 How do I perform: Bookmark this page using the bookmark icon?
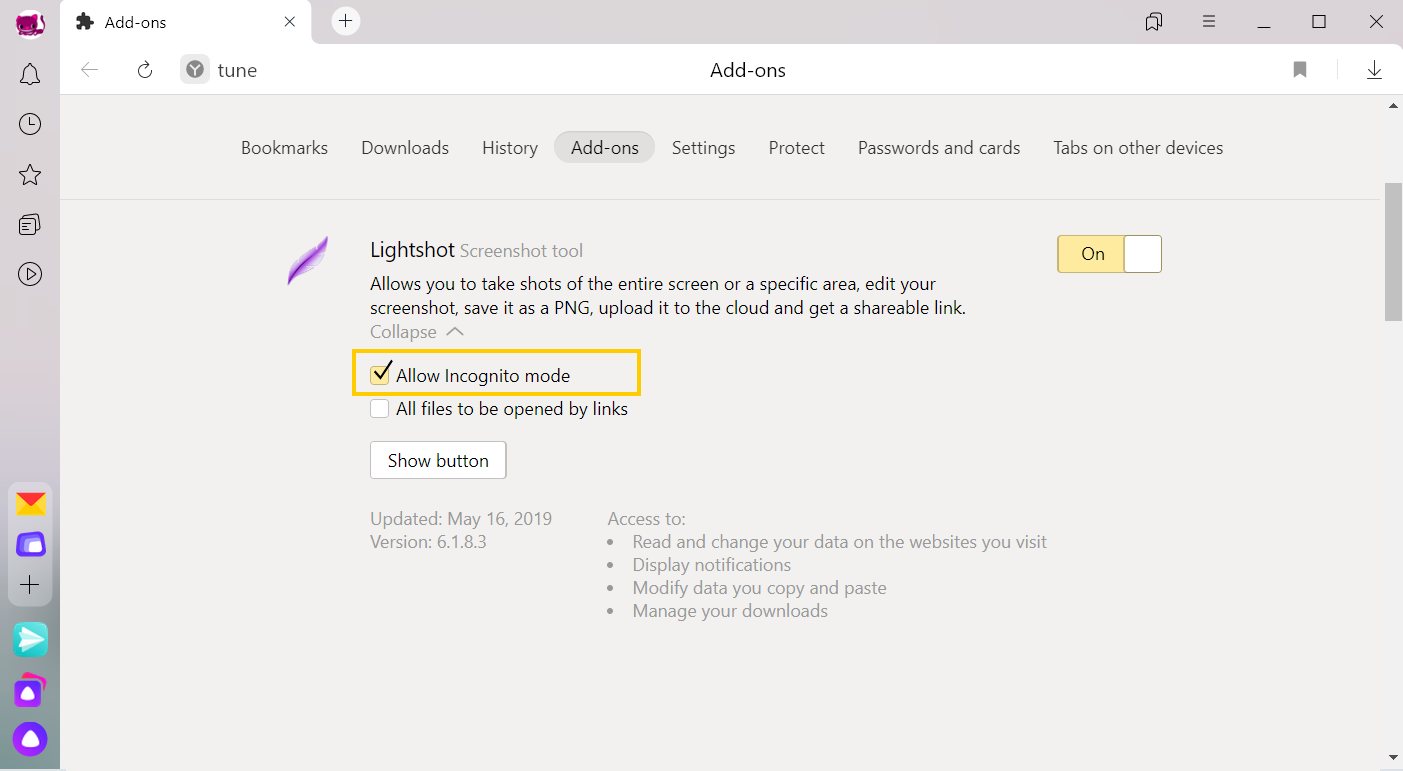click(1300, 70)
